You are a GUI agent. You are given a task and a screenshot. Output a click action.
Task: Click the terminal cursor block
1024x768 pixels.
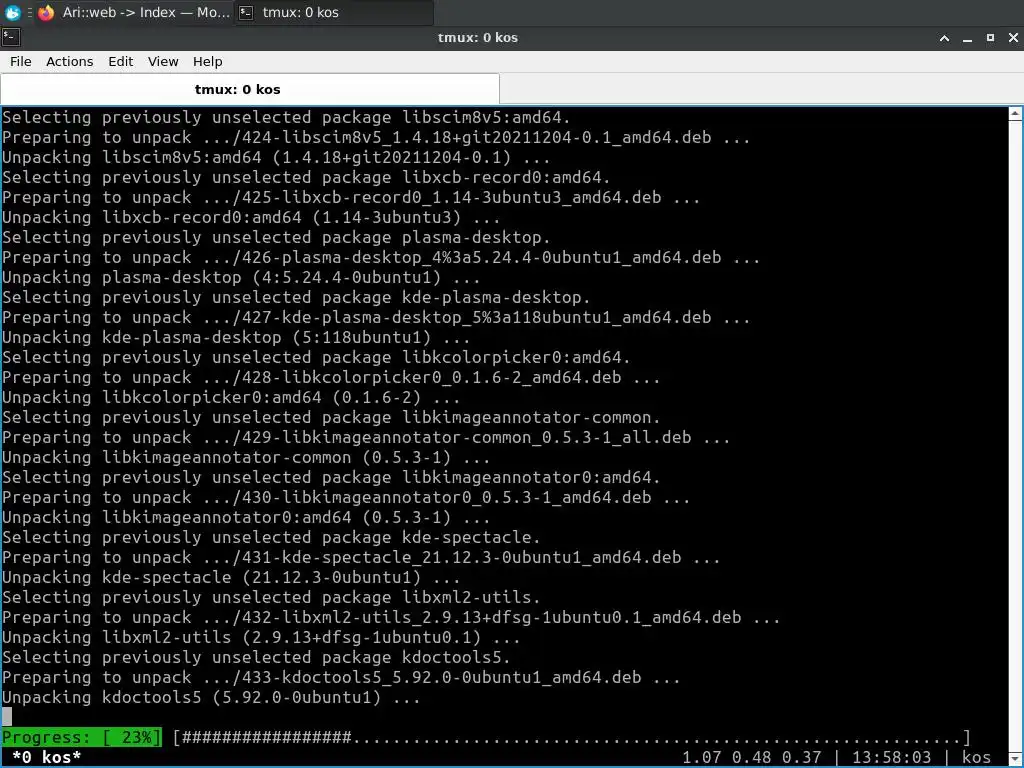point(7,717)
